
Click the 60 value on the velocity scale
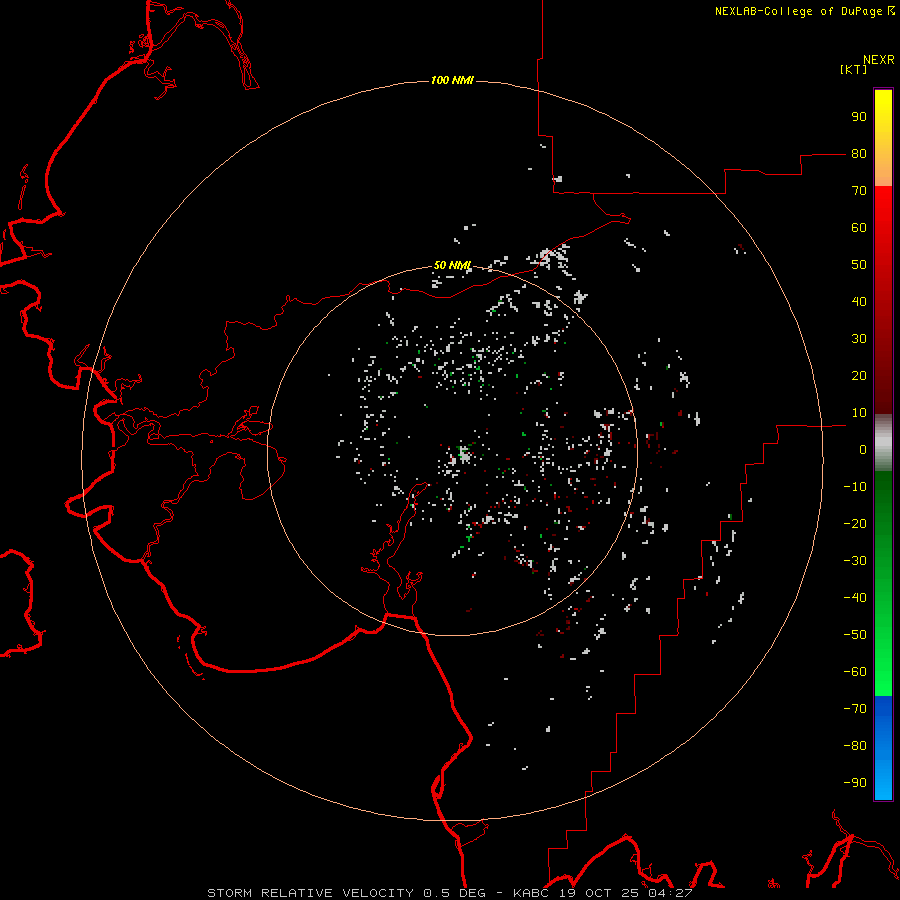click(859, 228)
